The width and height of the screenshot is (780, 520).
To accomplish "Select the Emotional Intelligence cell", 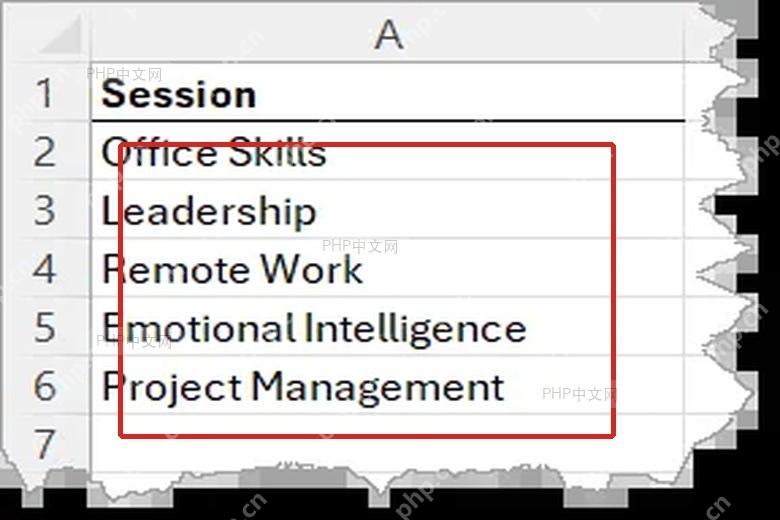I will [388, 326].
